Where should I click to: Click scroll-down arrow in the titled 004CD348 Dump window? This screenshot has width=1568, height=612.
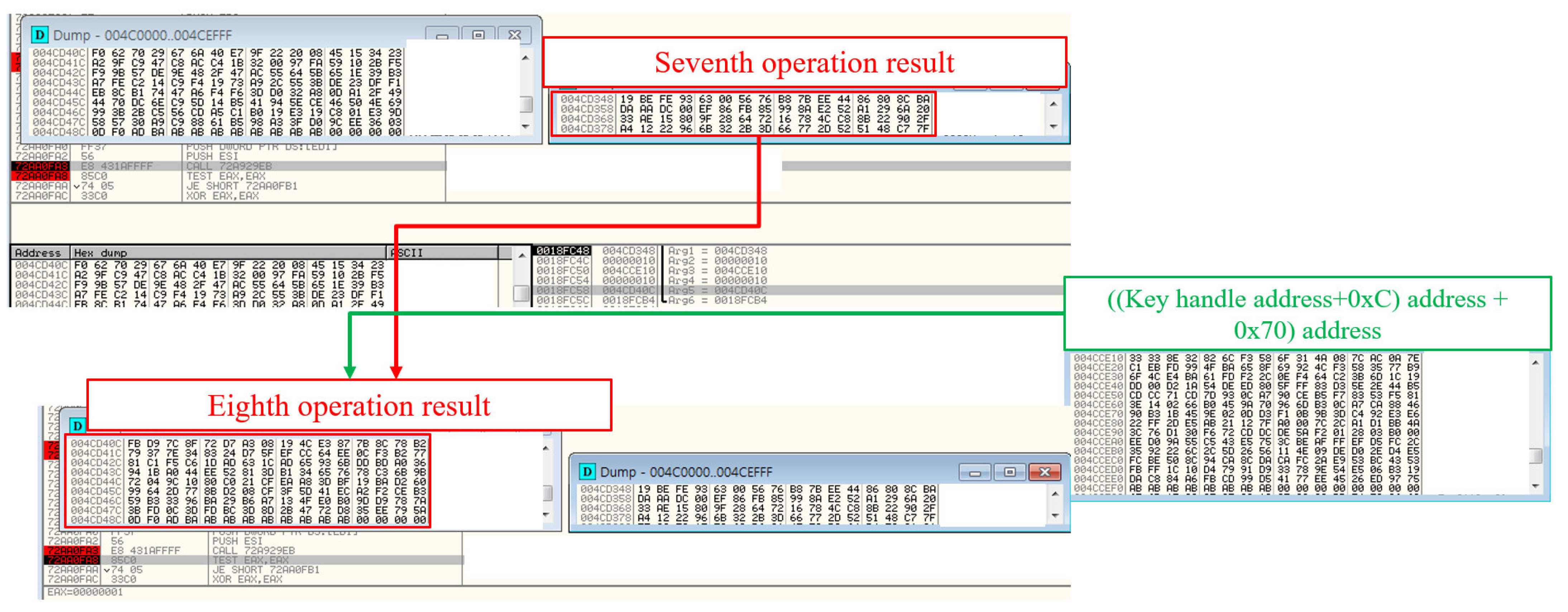(x=1055, y=516)
